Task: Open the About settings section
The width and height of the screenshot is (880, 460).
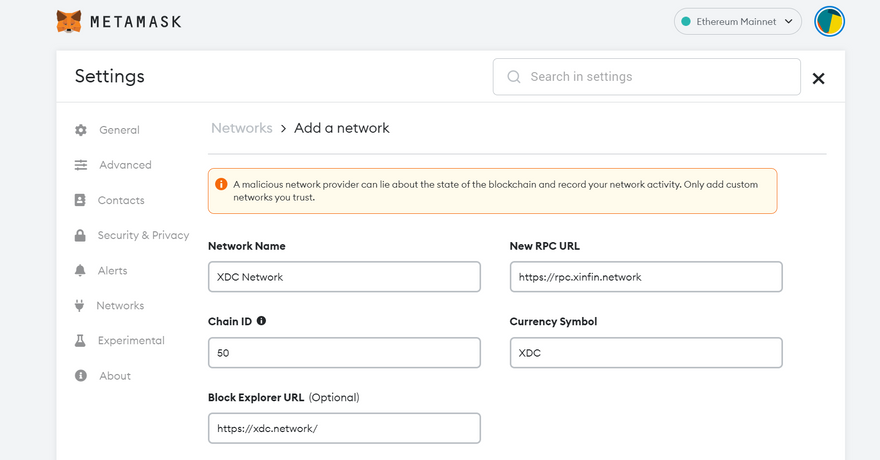Action: coord(115,376)
